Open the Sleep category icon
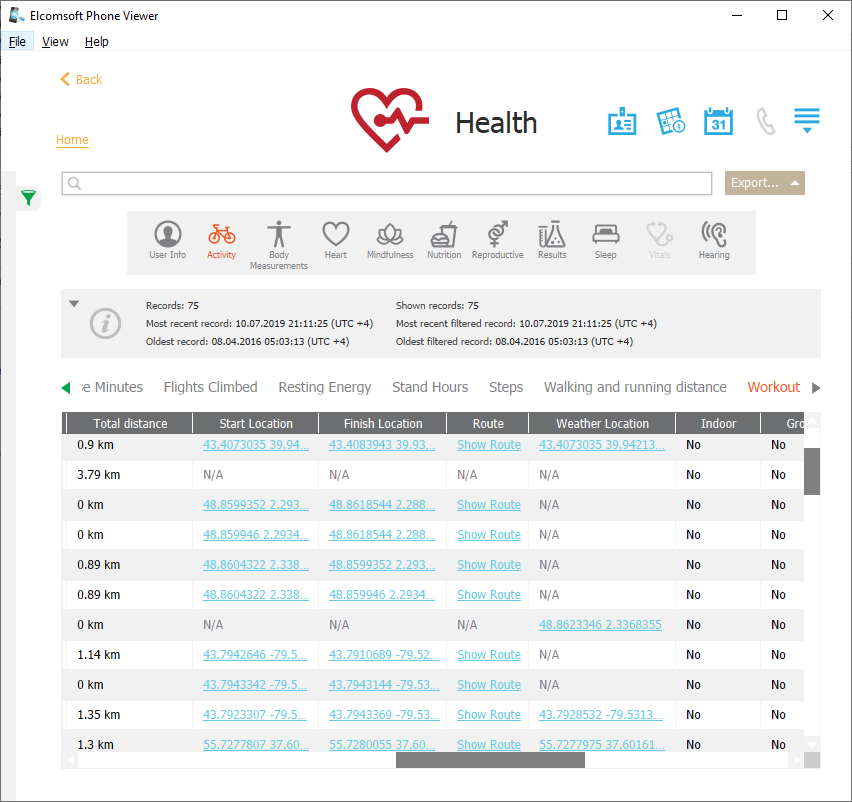Screen dimensions: 852x802 pyautogui.click(x=605, y=241)
